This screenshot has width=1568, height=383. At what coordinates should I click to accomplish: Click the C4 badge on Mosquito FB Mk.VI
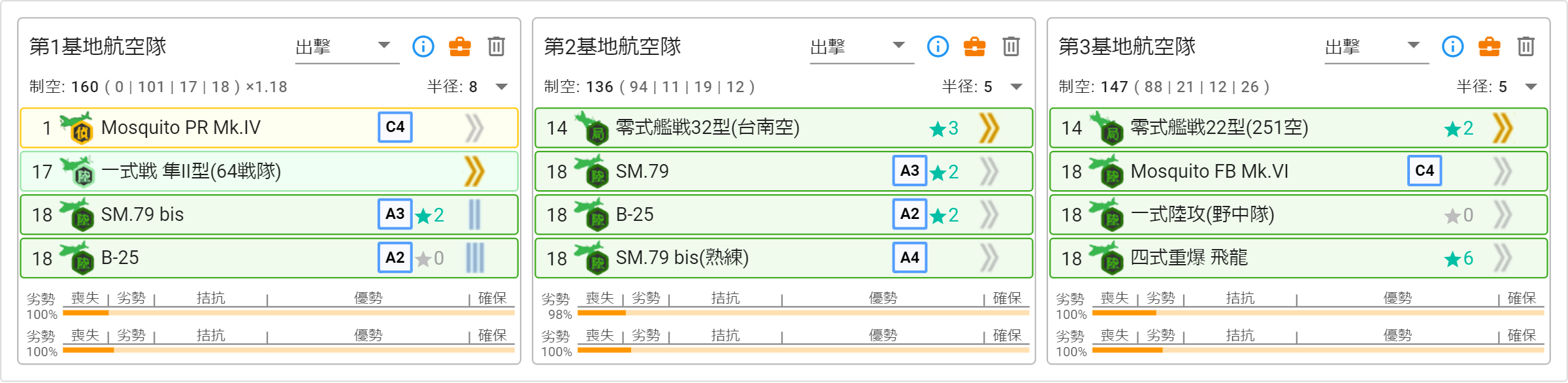point(1424,171)
